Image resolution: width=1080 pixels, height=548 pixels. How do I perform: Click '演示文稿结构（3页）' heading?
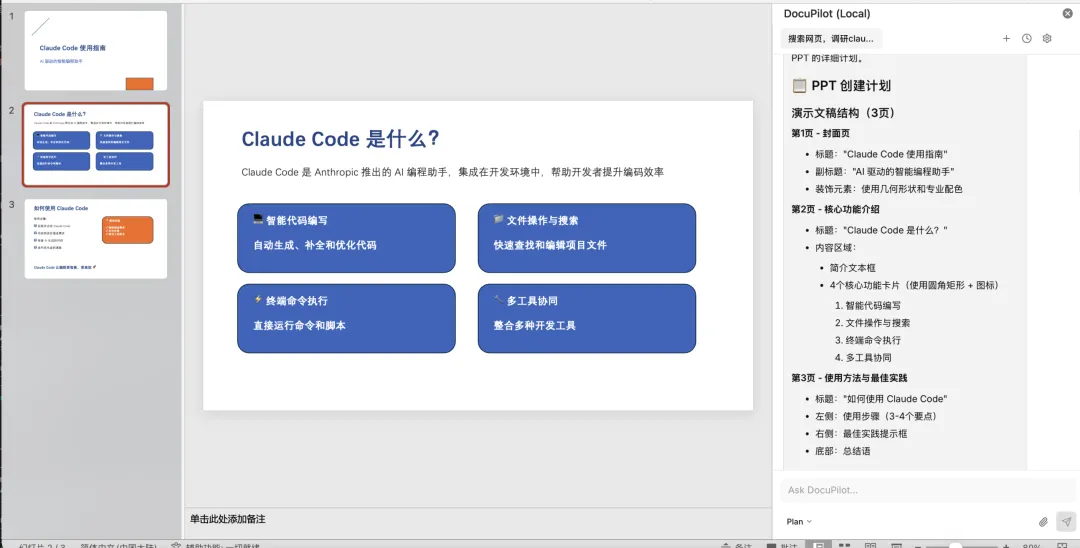pyautogui.click(x=843, y=113)
